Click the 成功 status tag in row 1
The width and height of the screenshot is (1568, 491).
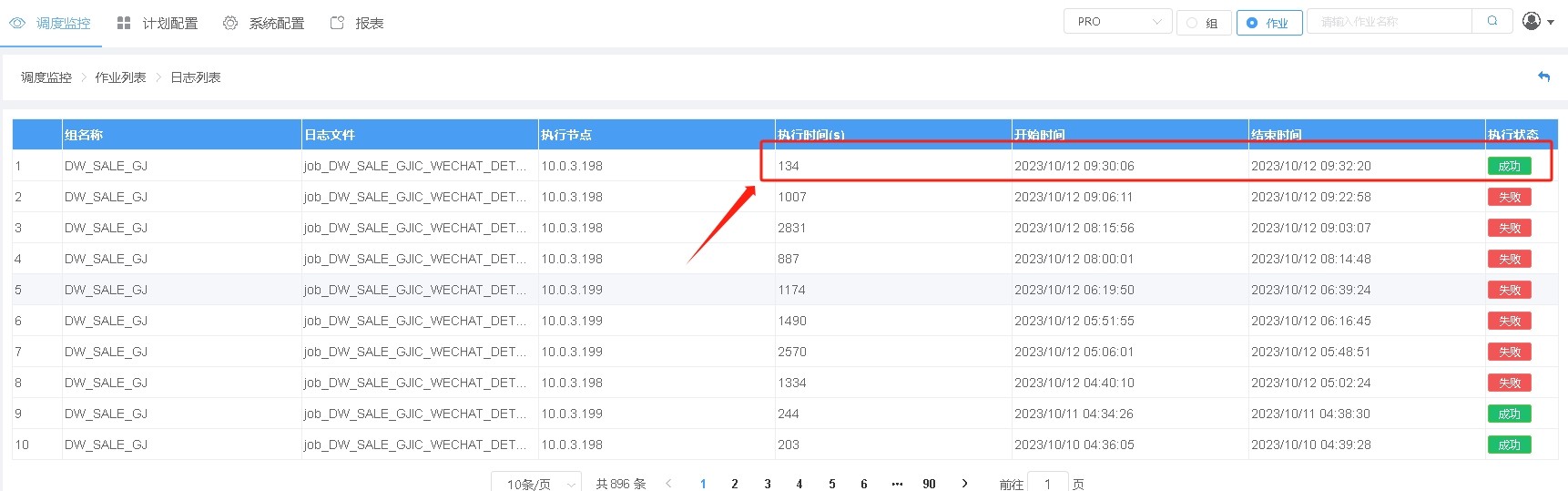coord(1509,166)
